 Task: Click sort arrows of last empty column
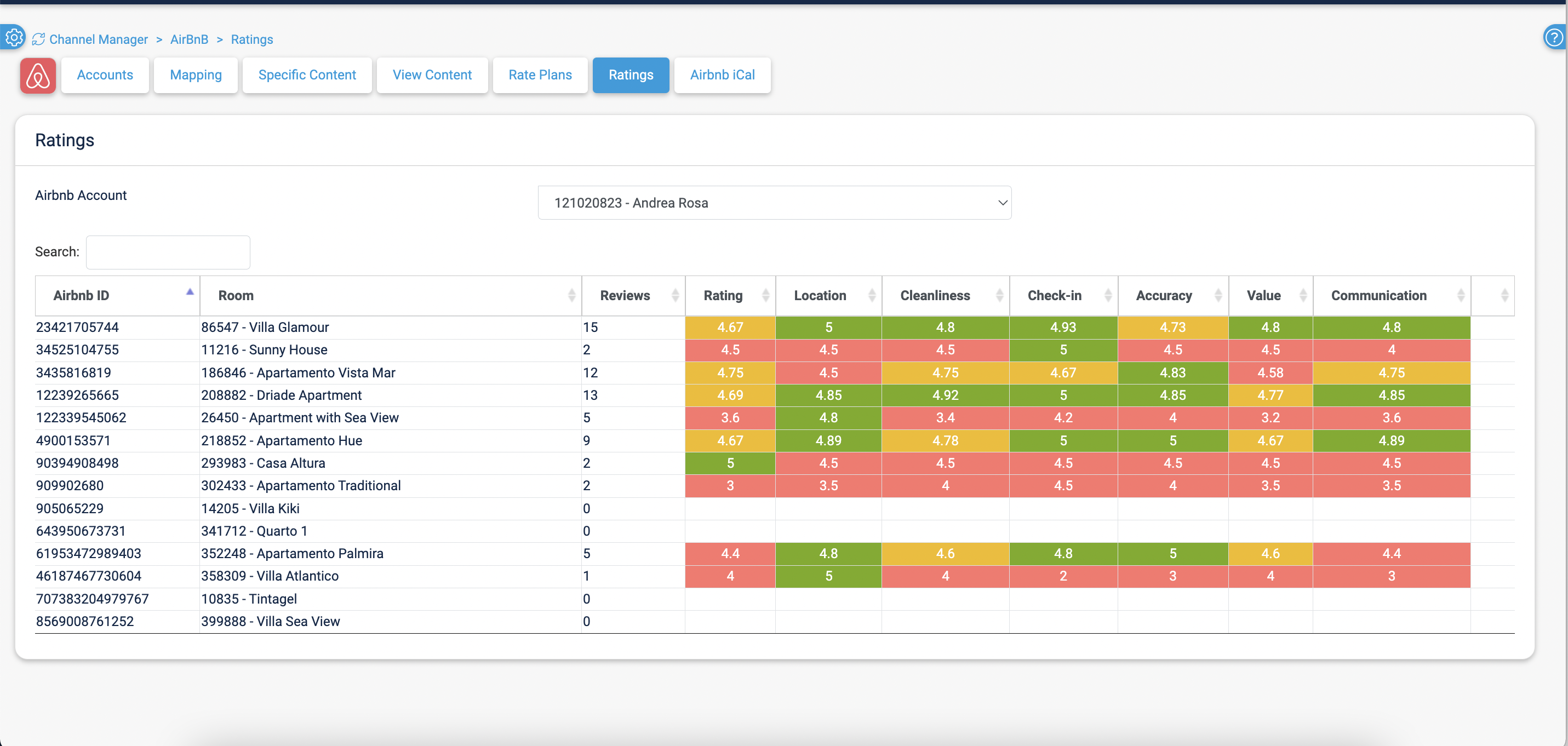pyautogui.click(x=1504, y=296)
